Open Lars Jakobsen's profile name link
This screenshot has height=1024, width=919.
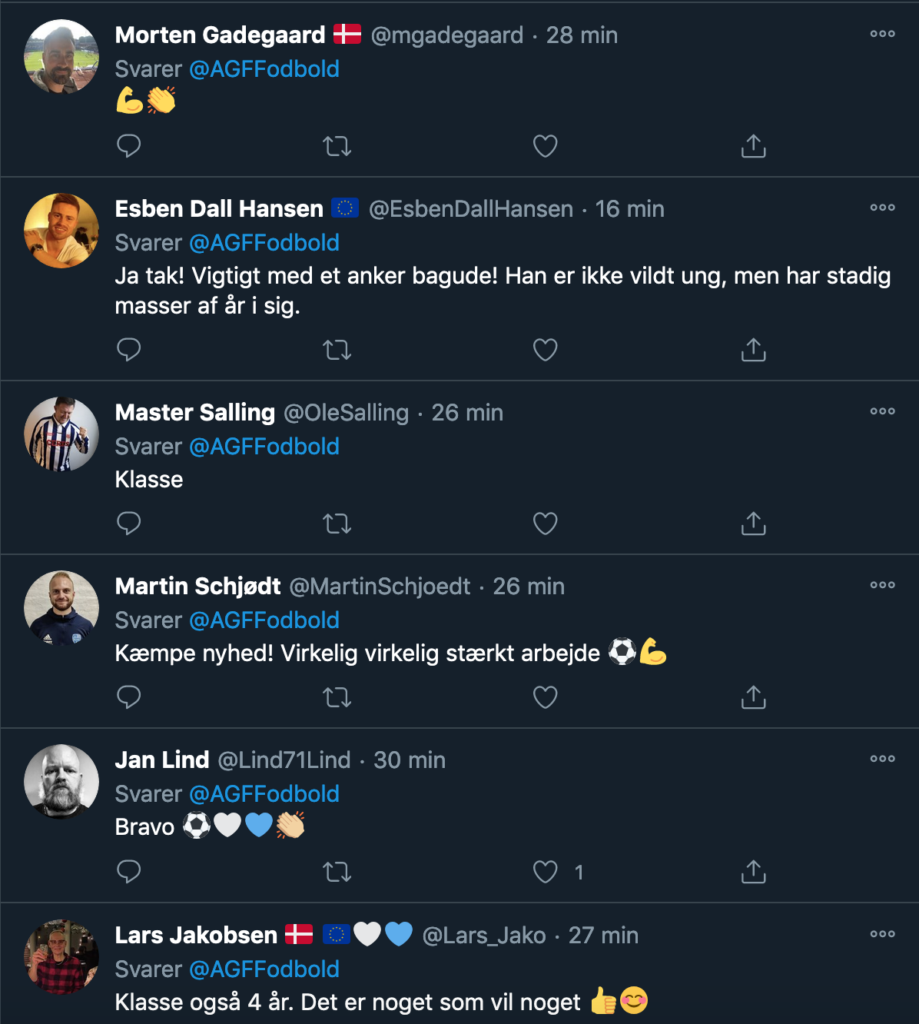[196, 935]
